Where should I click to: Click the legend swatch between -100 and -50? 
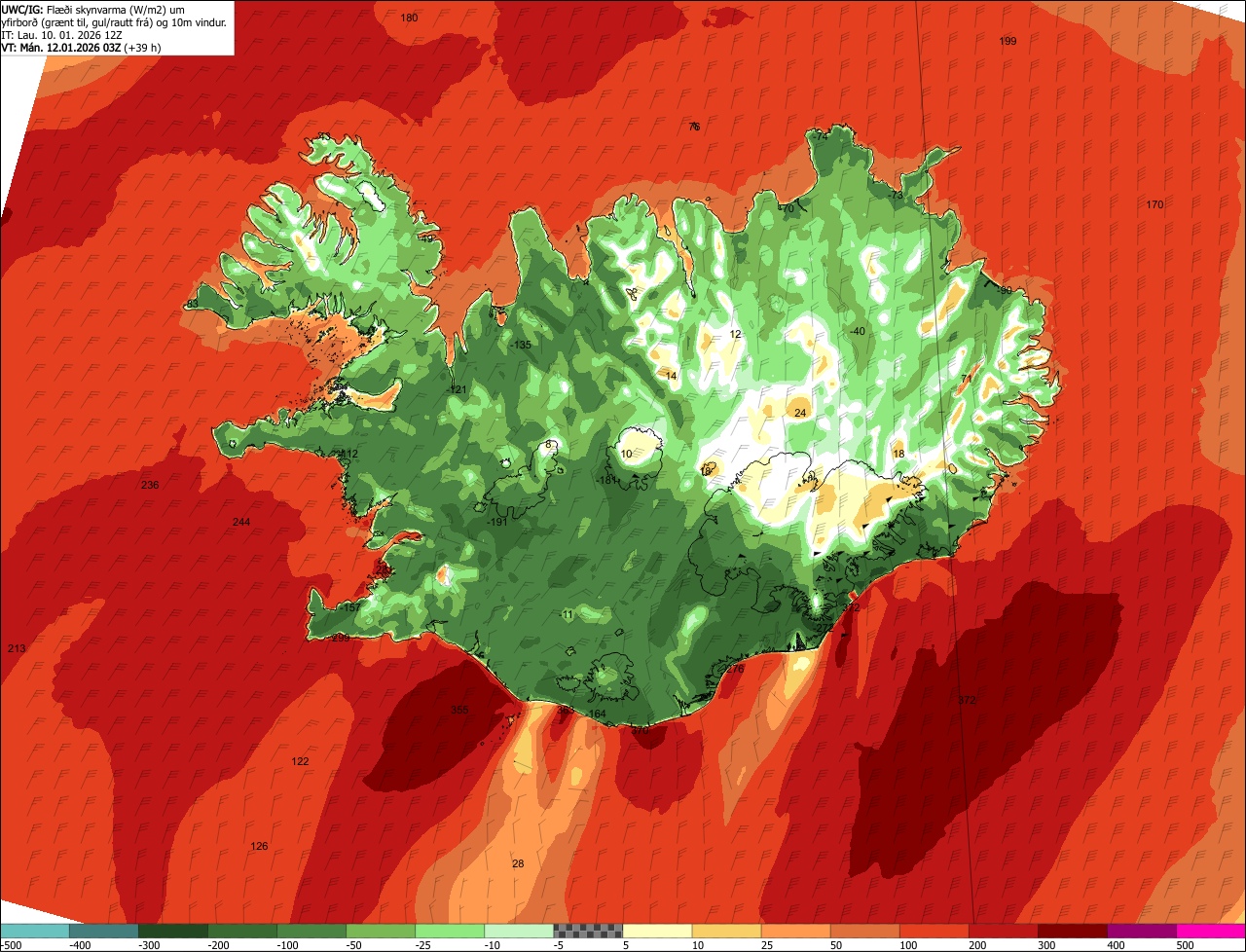point(311,930)
